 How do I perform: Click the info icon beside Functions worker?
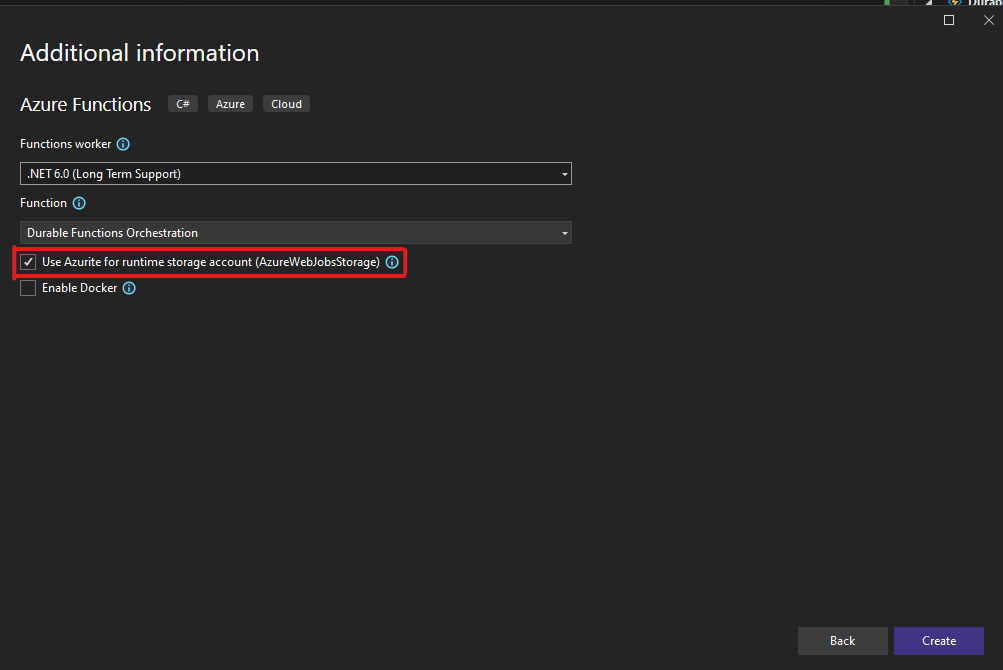[123, 144]
